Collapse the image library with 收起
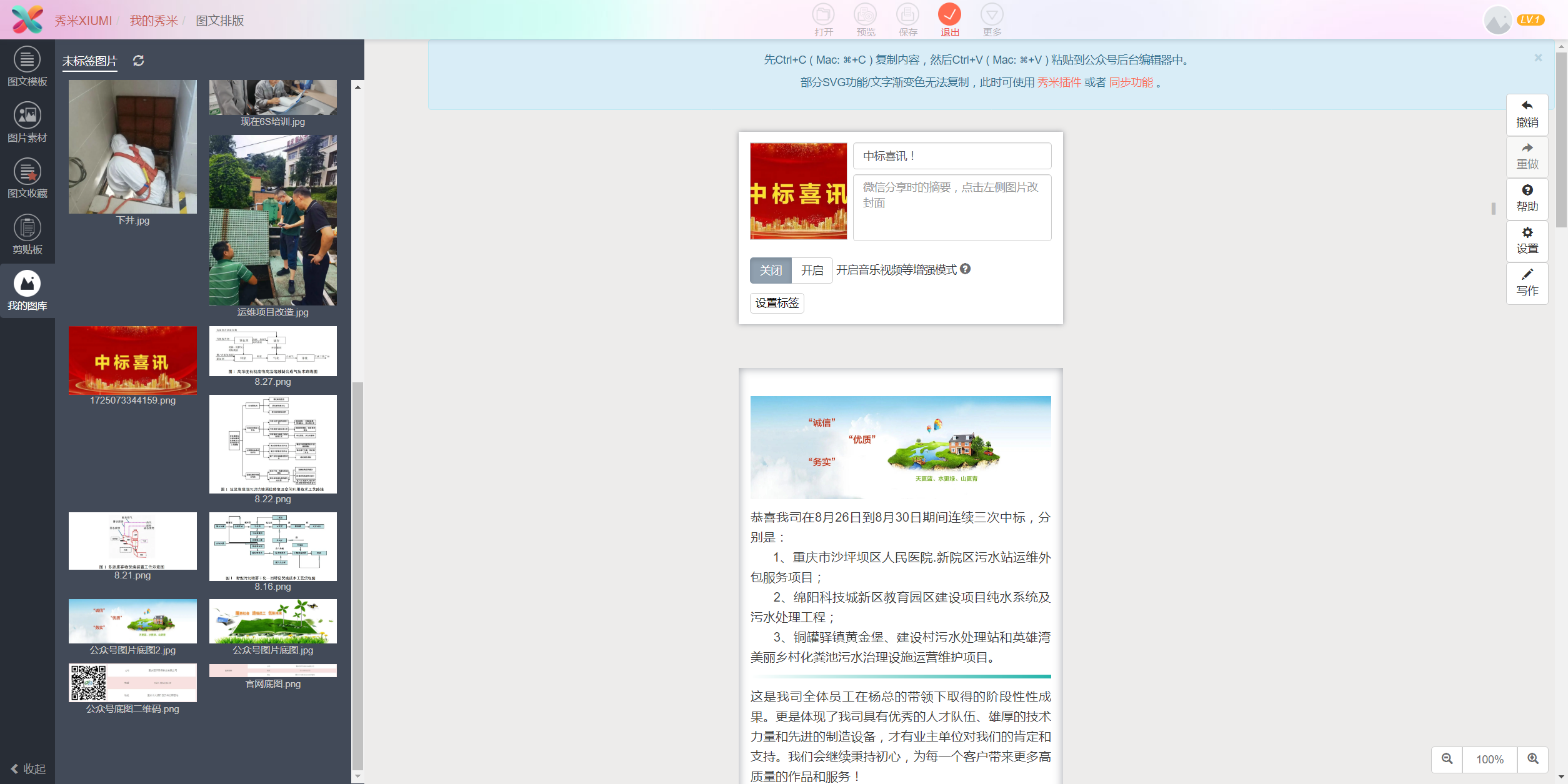 click(28, 768)
